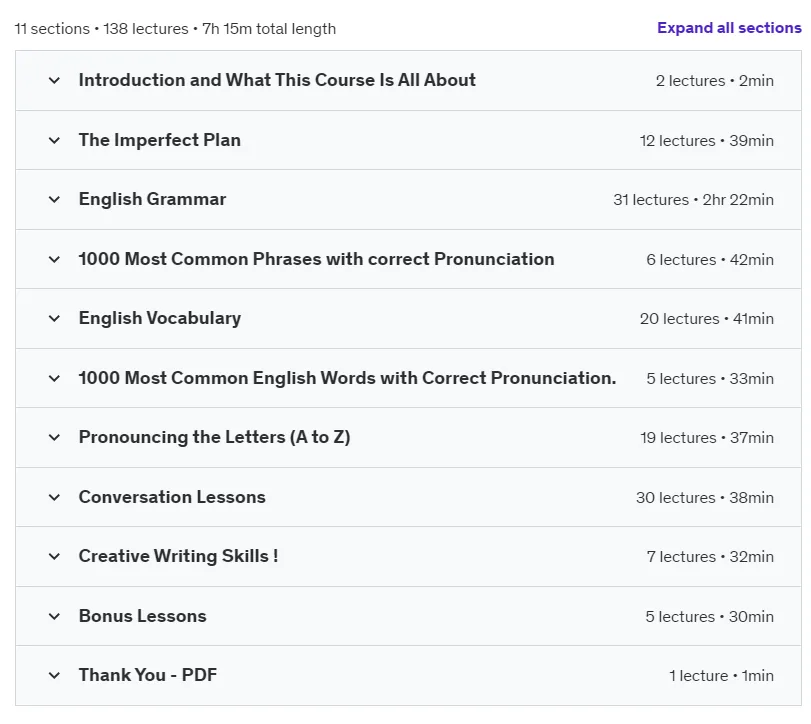Click the 31 lectures 2hr 22min label
Viewport: 811px width, 724px height.
(693, 200)
